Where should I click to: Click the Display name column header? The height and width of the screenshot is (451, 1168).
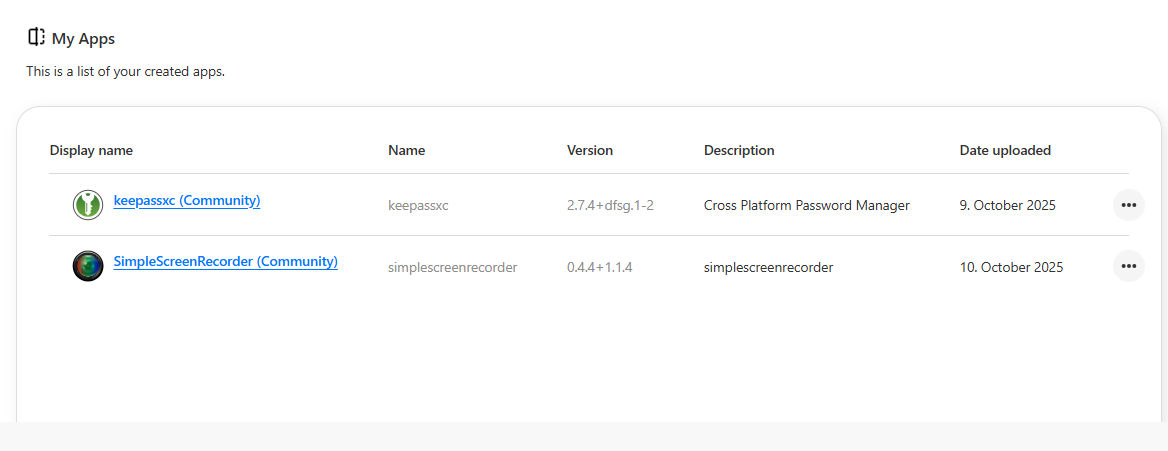pyautogui.click(x=91, y=151)
